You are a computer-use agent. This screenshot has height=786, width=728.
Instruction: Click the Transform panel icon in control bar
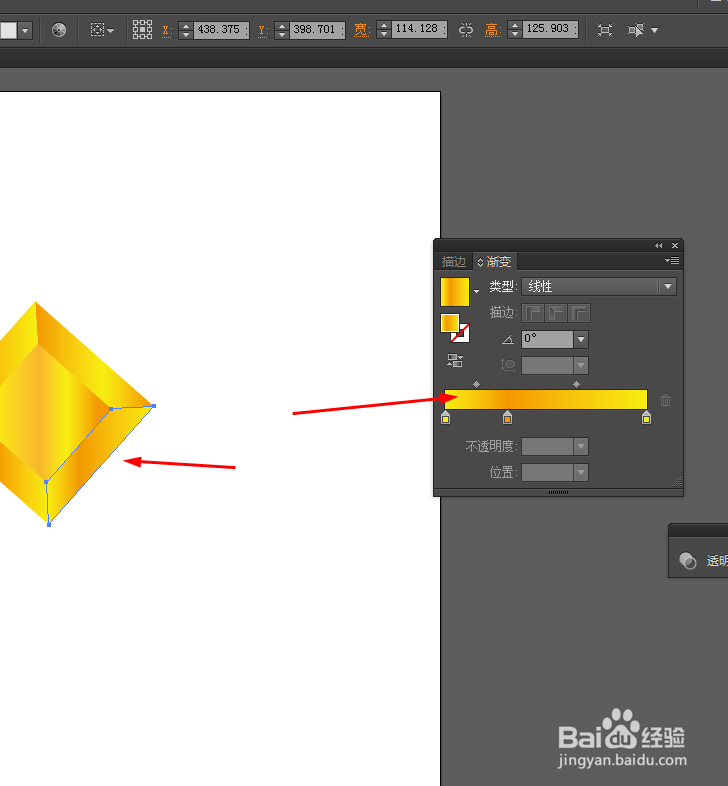click(x=605, y=30)
